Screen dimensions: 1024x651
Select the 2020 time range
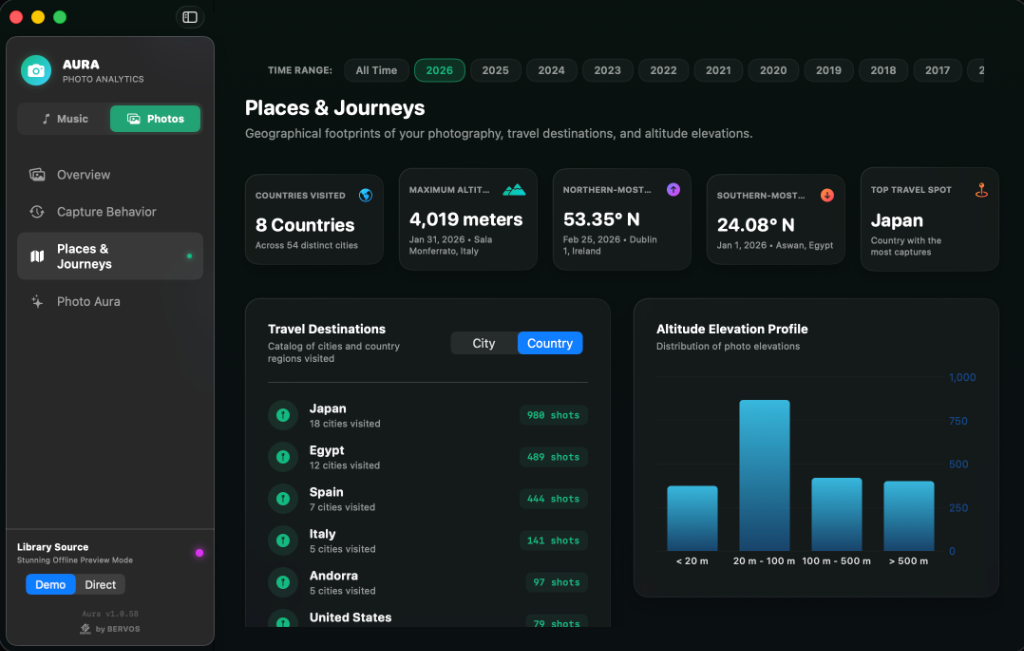773,71
